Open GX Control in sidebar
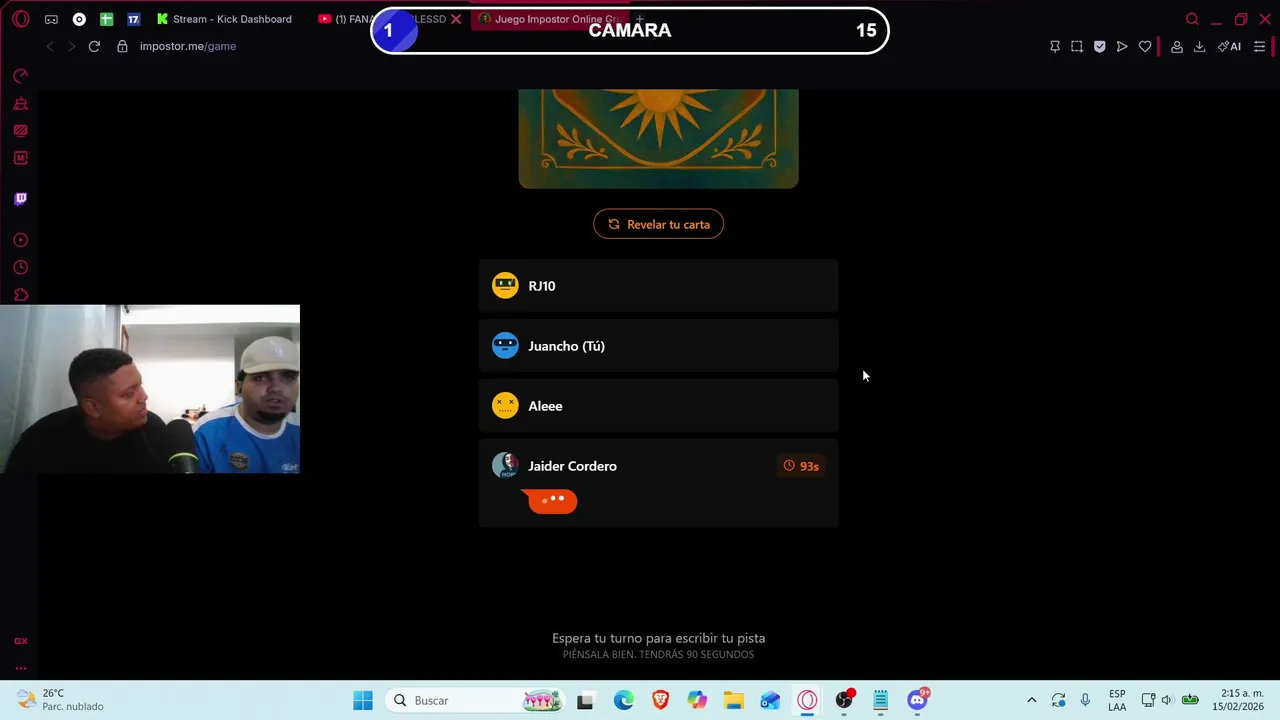Screen dimensions: 1280x720 pos(20,76)
